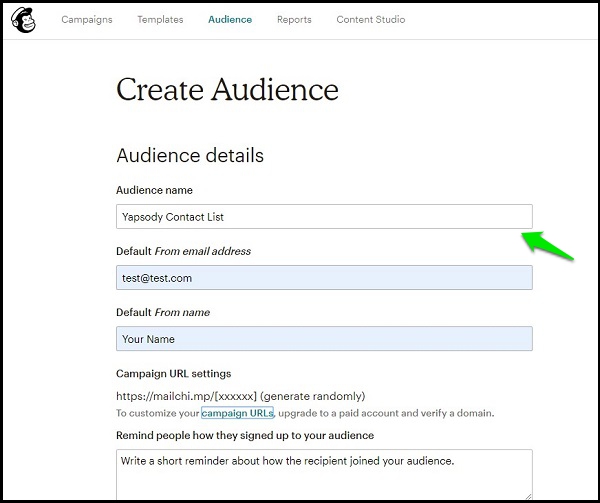Open Content Studio

[x=371, y=20]
